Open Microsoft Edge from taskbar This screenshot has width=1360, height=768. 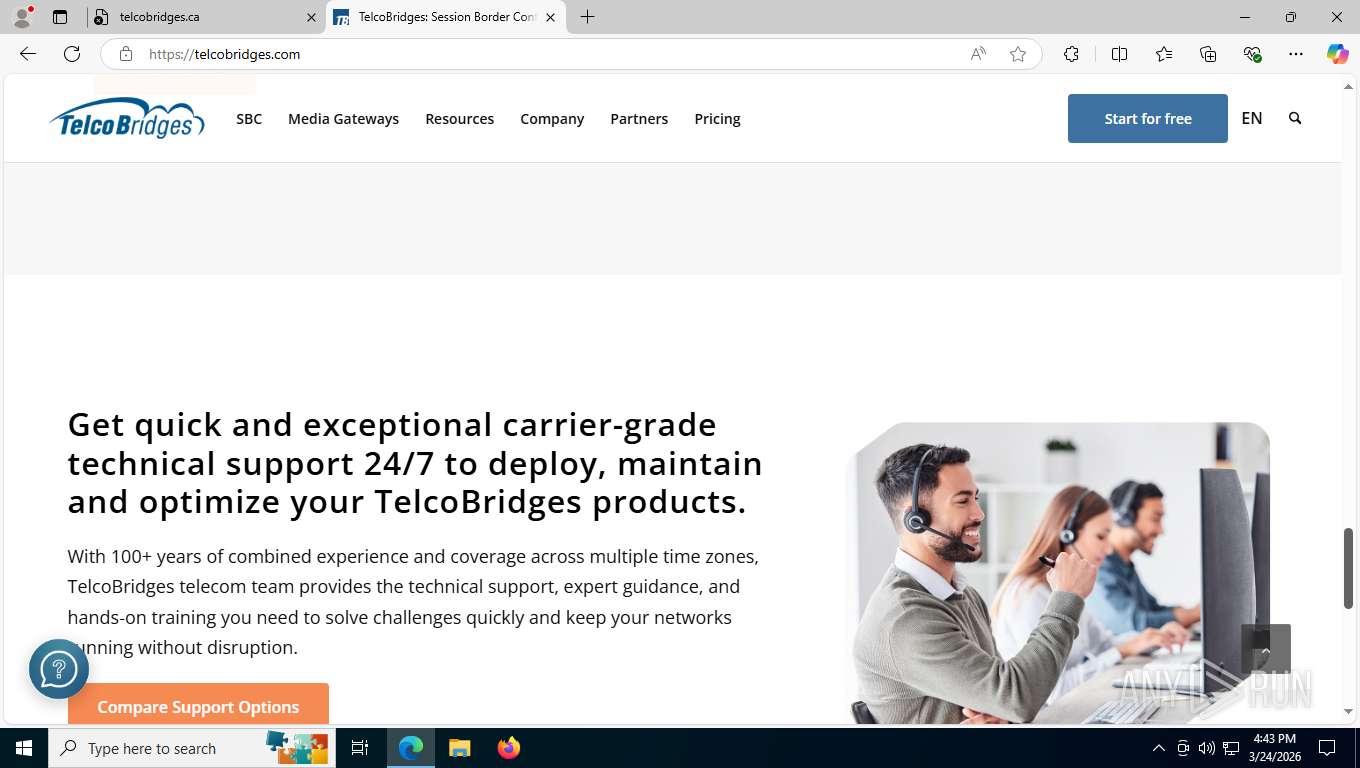tap(411, 748)
